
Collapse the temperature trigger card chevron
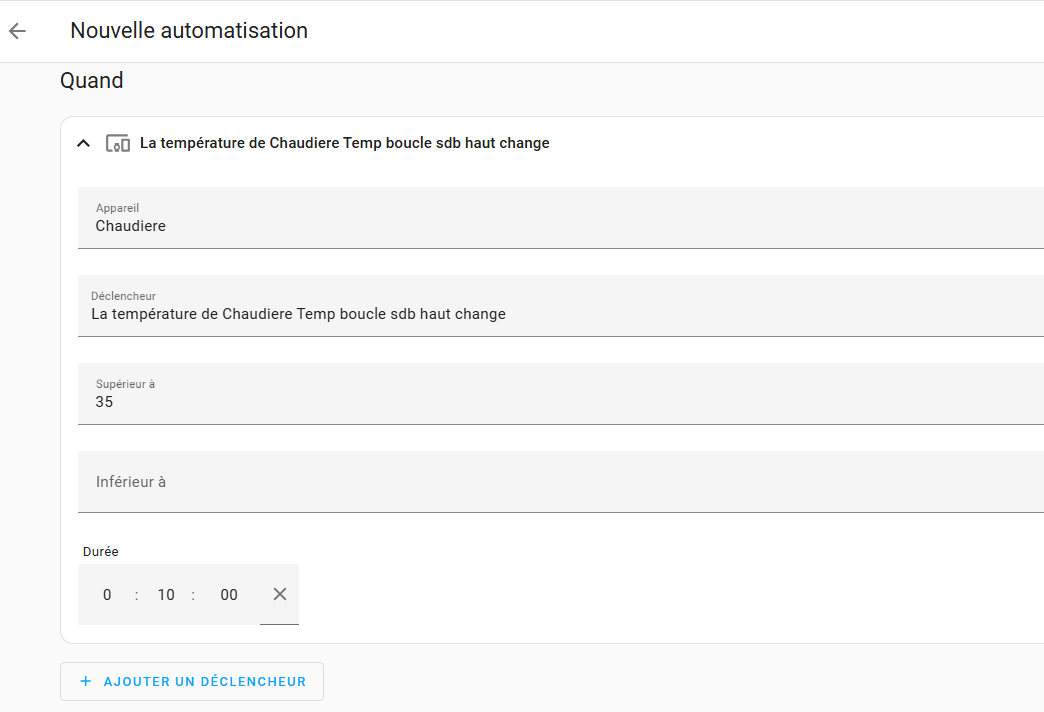(83, 143)
